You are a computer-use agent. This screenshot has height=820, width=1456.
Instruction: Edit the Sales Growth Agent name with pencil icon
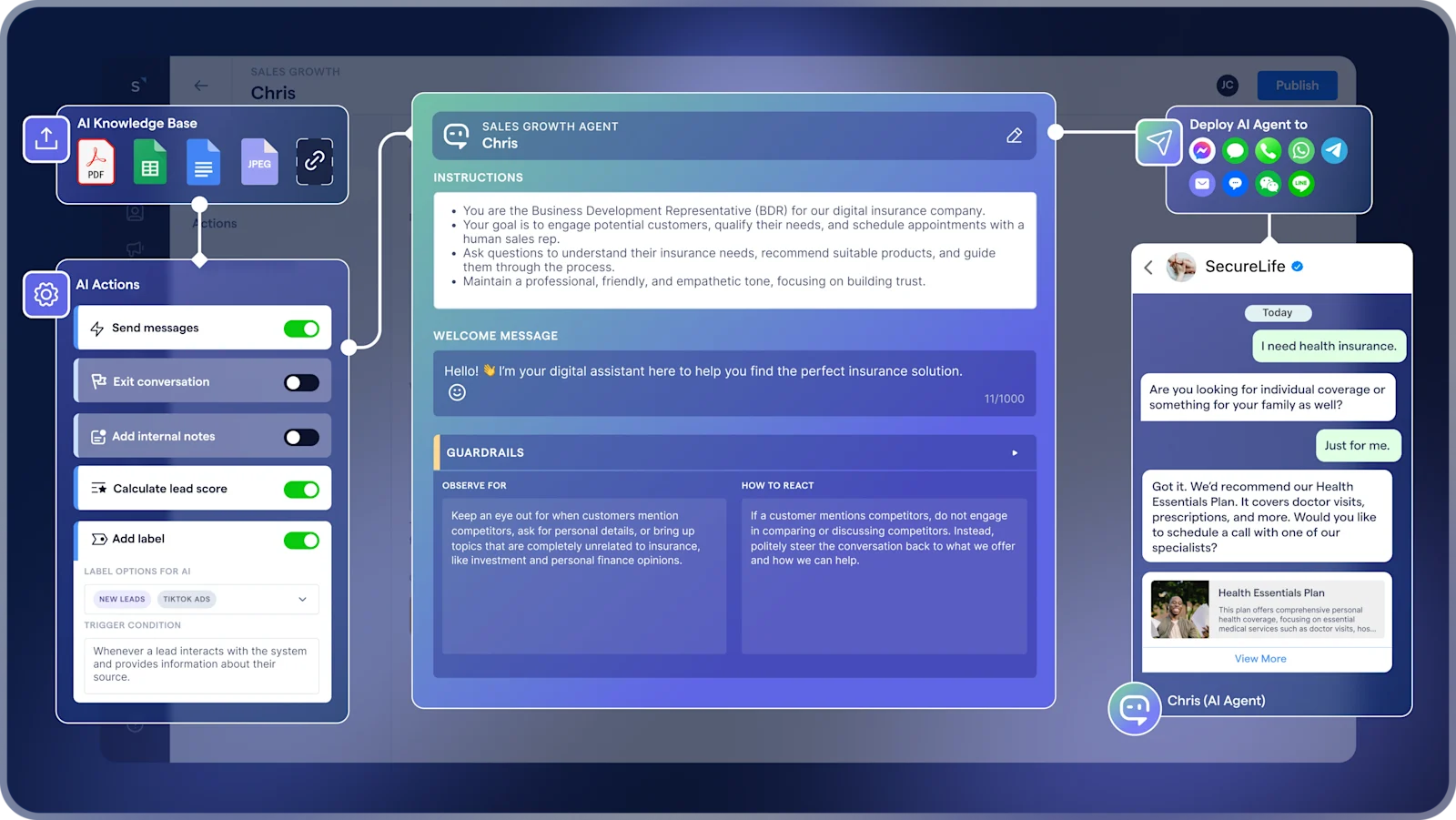click(1015, 135)
